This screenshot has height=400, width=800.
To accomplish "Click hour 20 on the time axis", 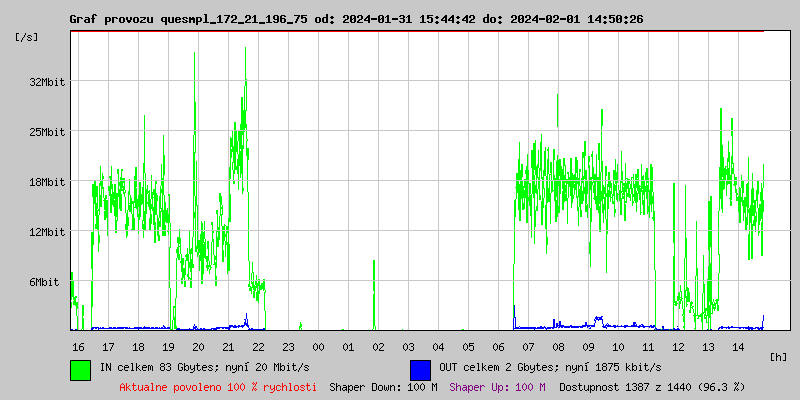I will [198, 346].
